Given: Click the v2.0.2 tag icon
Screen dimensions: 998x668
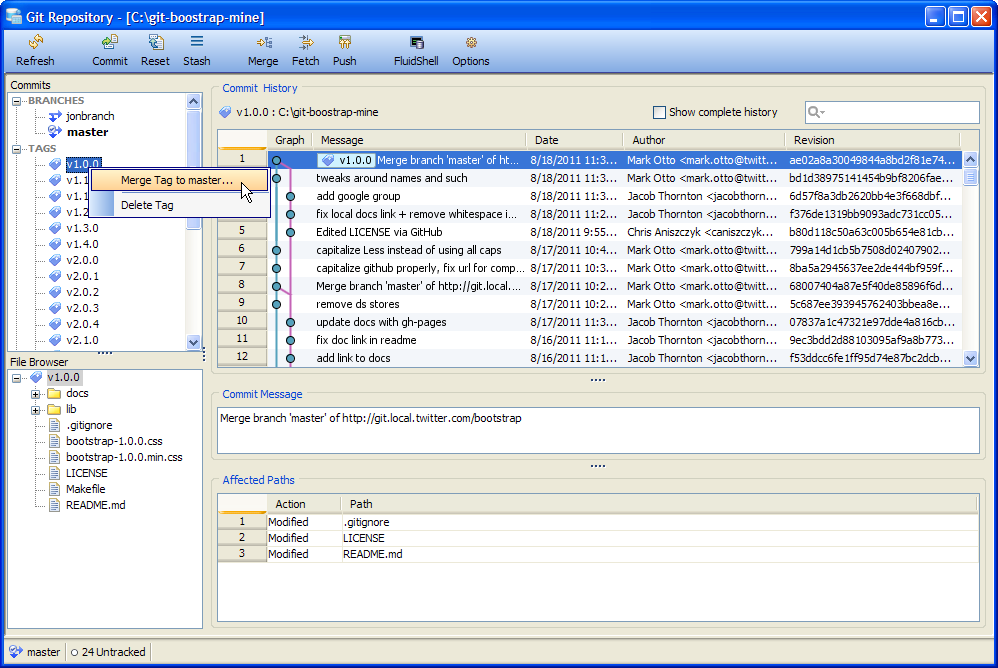Looking at the screenshot, I should 55,292.
